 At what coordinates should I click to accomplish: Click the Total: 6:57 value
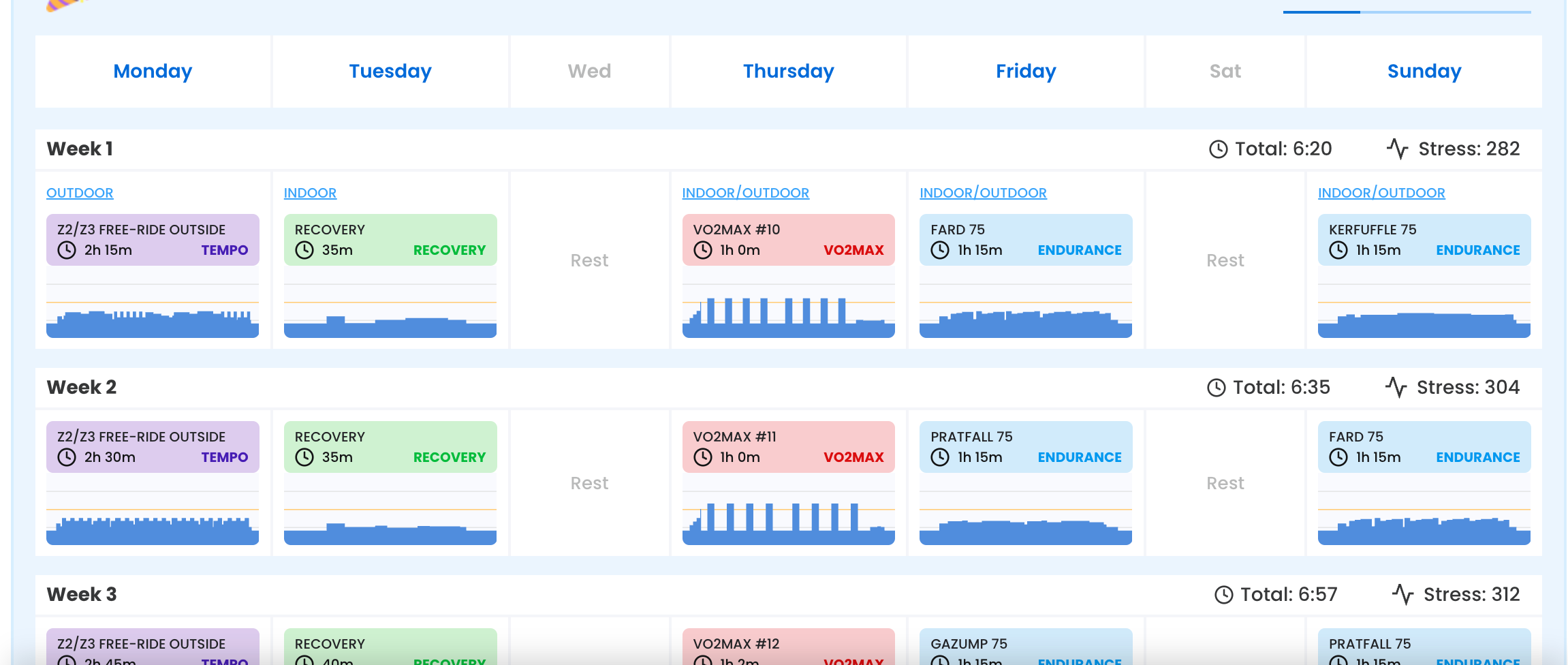tap(1289, 594)
